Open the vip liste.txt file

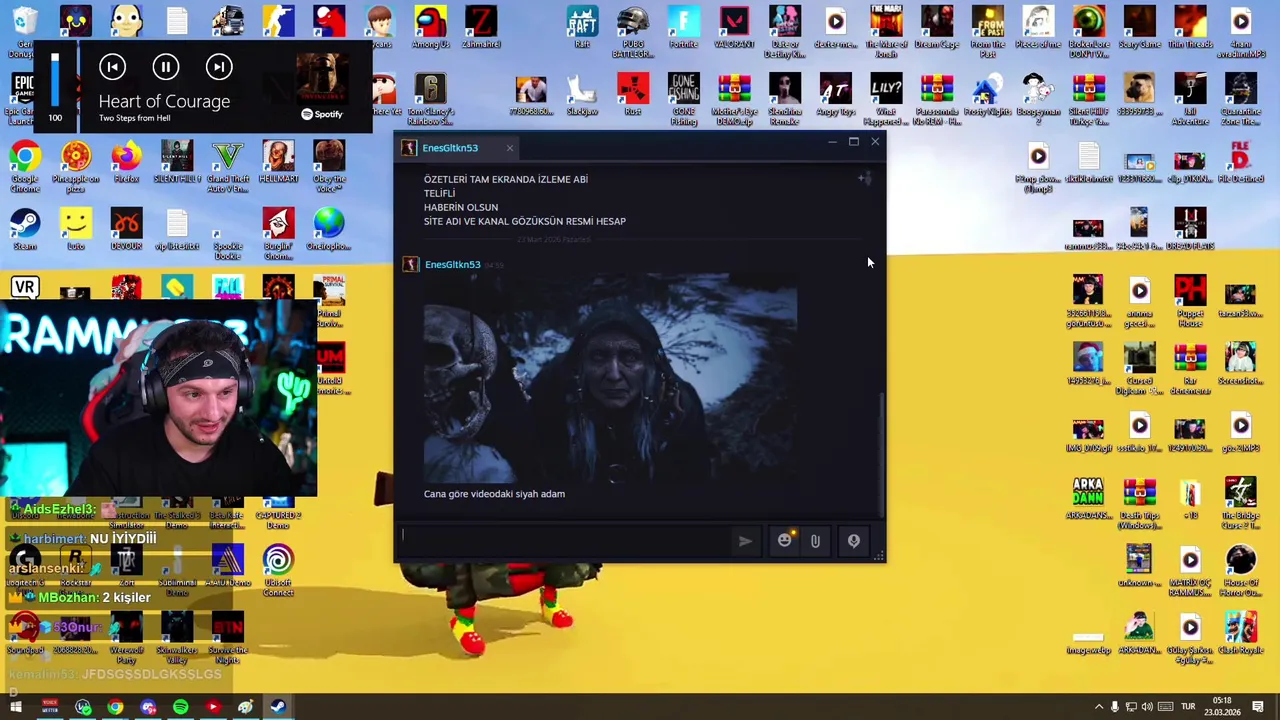(x=177, y=230)
